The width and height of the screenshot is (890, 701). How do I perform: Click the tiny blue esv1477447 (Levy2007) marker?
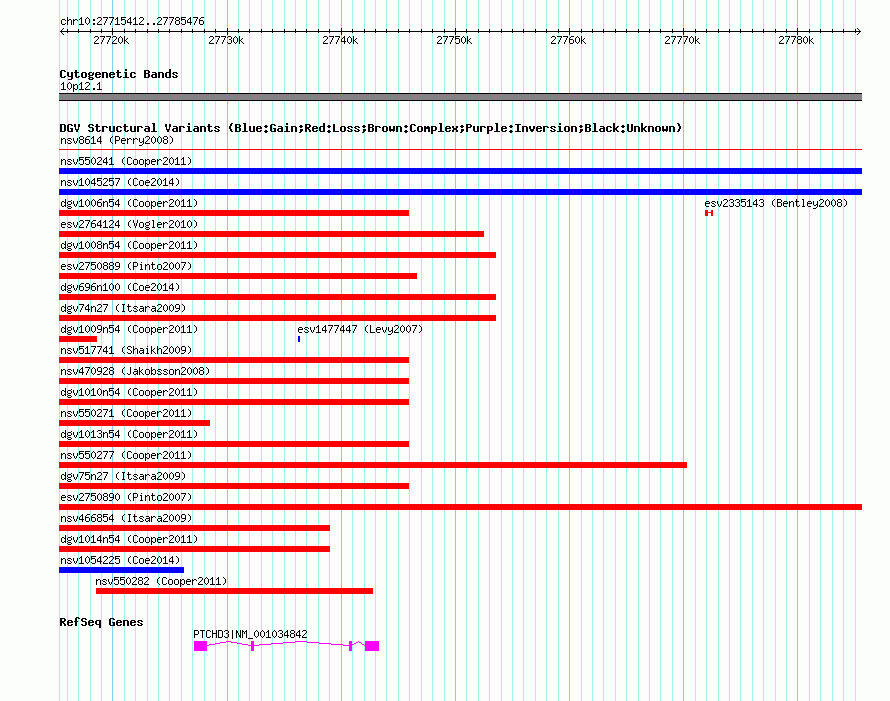click(x=299, y=339)
